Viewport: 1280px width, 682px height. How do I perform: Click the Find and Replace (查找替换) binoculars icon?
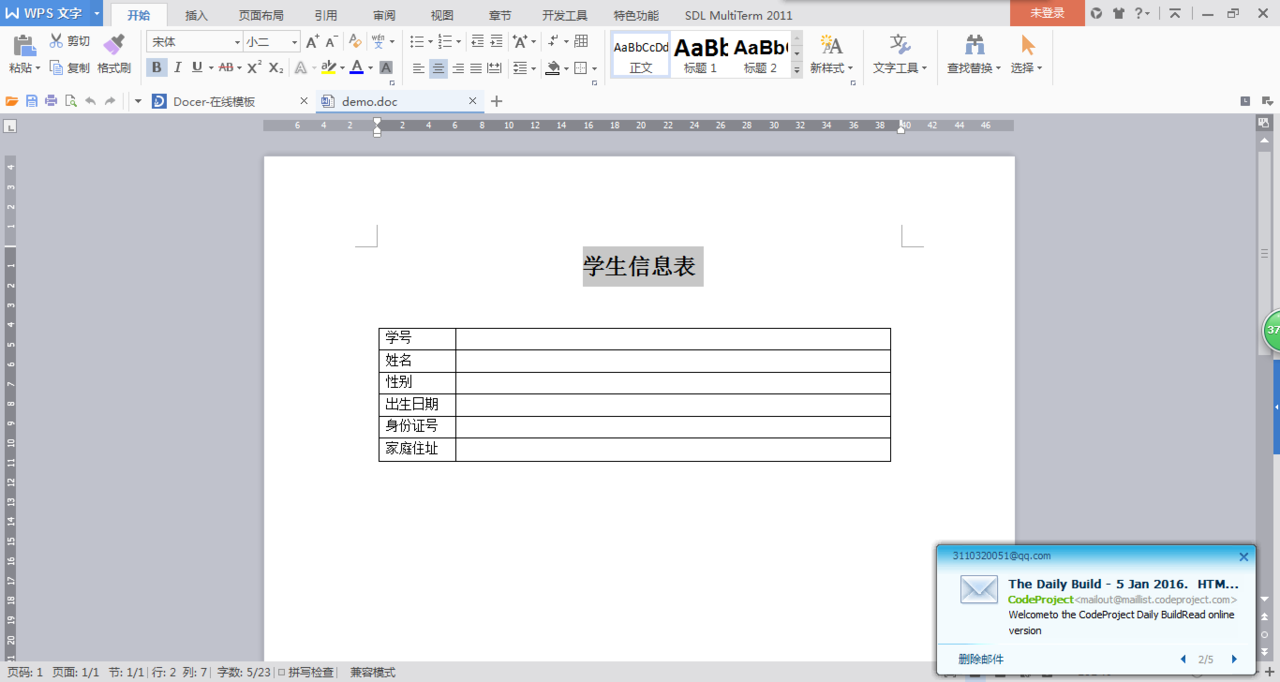click(x=975, y=45)
